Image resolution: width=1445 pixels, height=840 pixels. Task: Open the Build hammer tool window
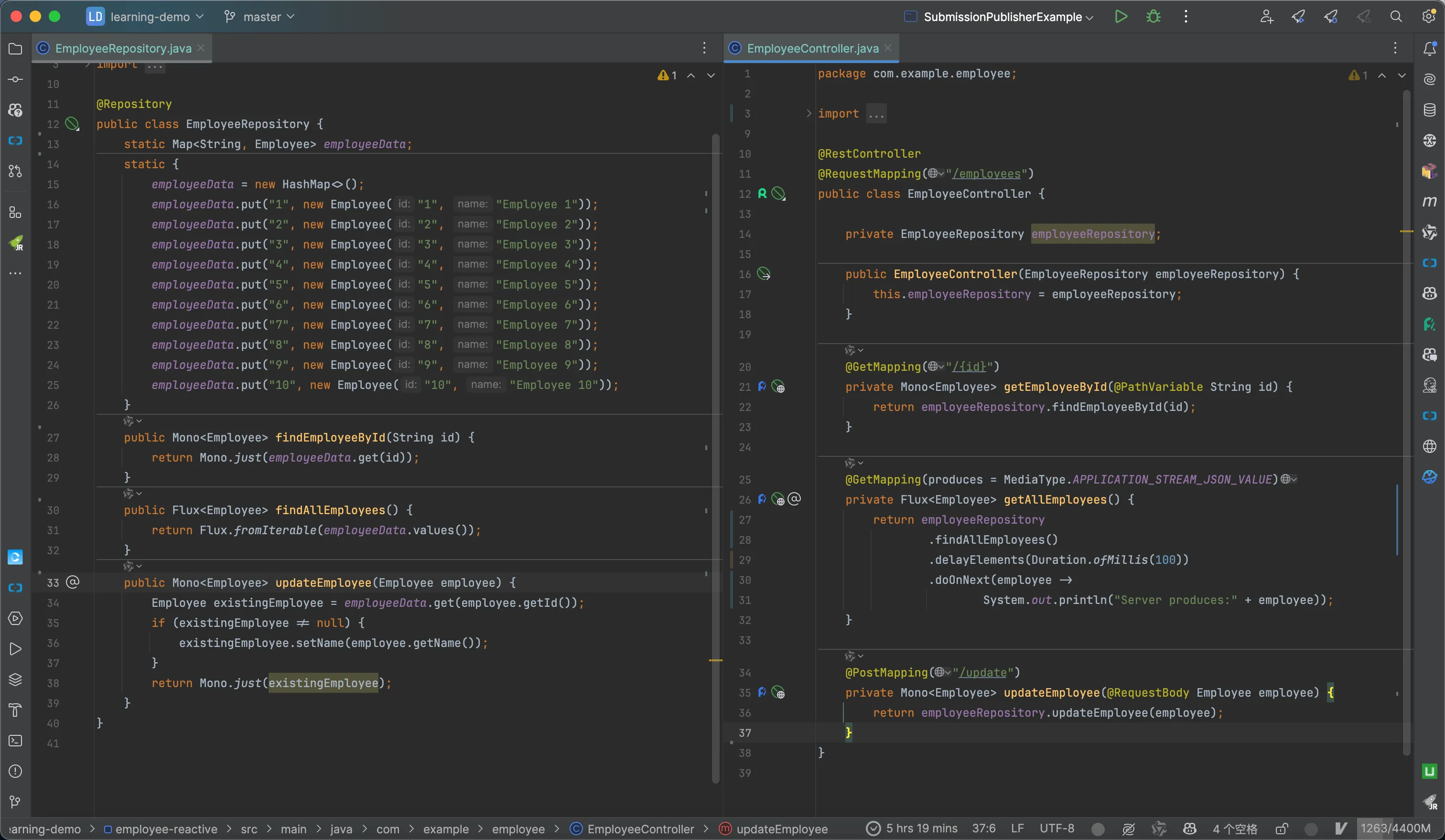pyautogui.click(x=15, y=710)
